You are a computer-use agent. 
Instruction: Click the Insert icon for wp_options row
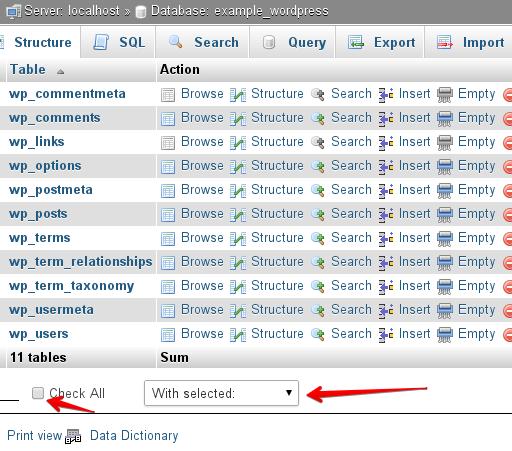(386, 166)
